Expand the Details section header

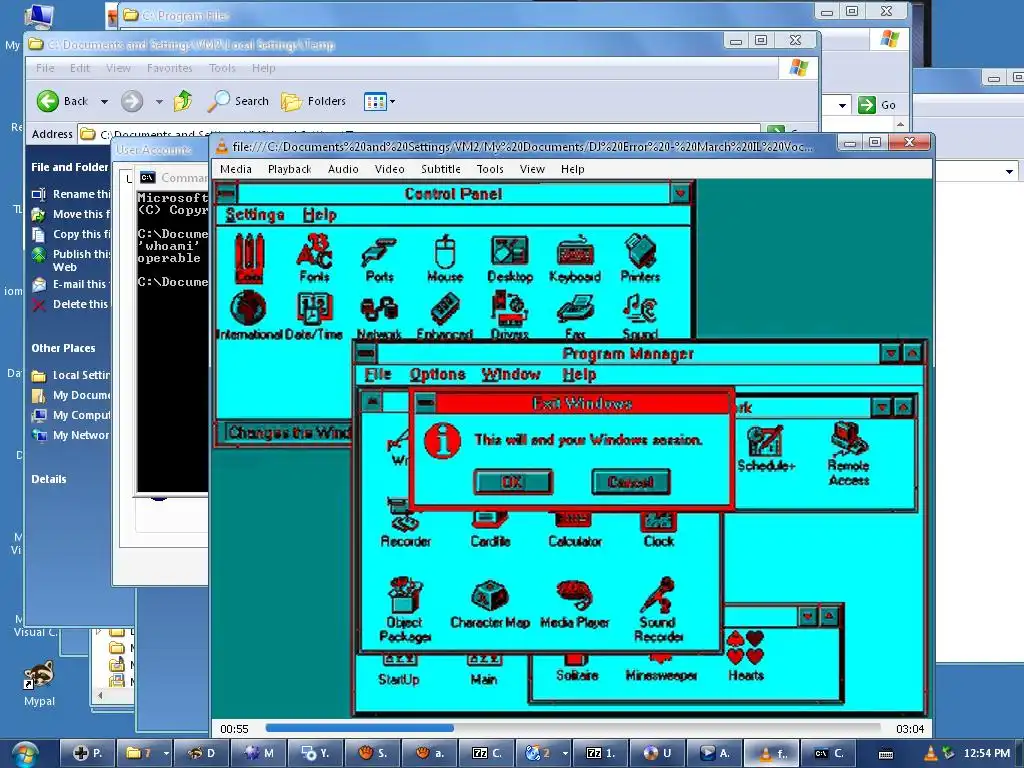[49, 479]
